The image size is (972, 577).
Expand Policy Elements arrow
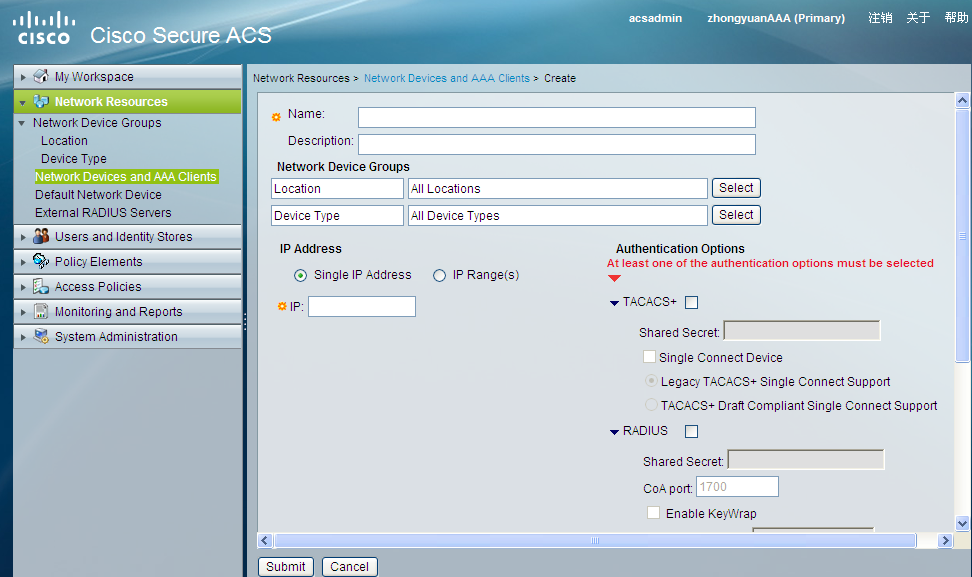[23, 262]
